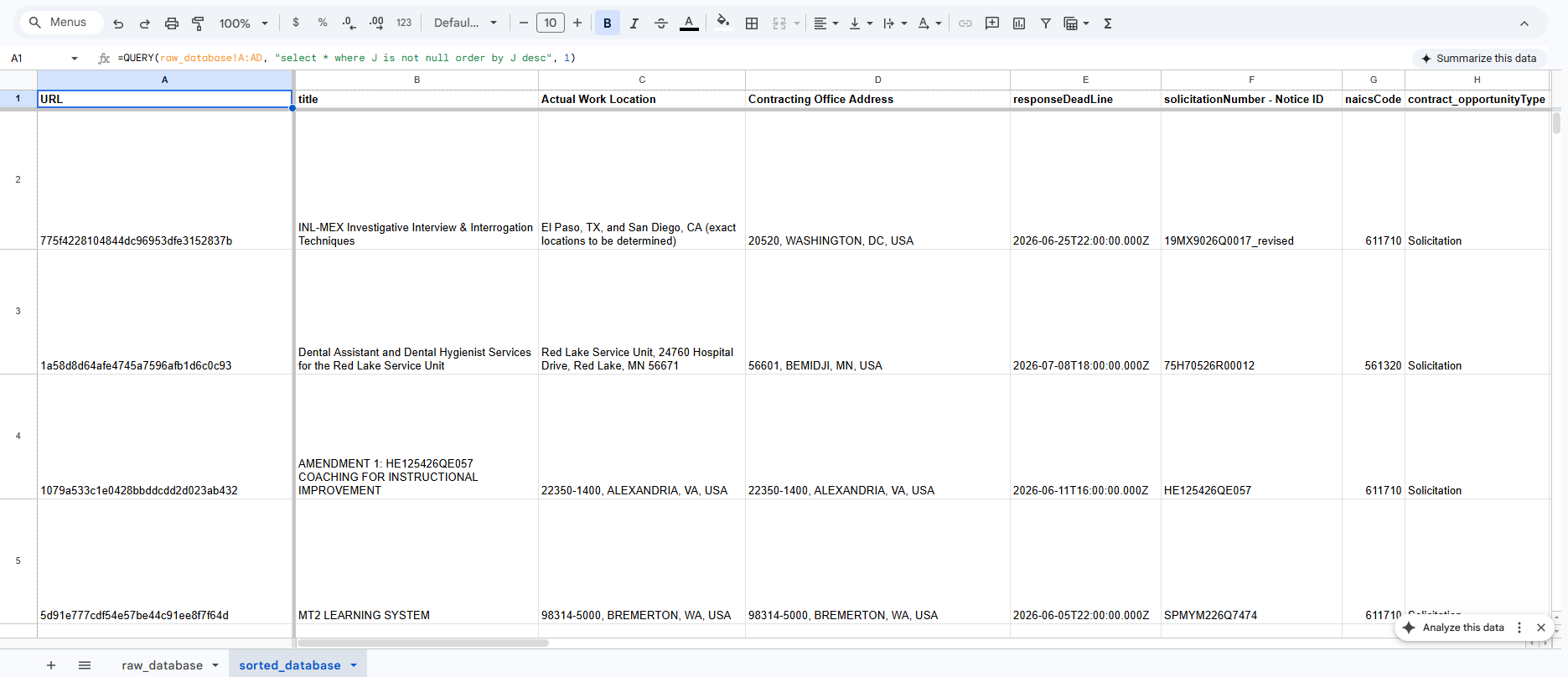This screenshot has height=677, width=1568.
Task: Open the raw_database tab dropdown arrow
Action: (215, 665)
